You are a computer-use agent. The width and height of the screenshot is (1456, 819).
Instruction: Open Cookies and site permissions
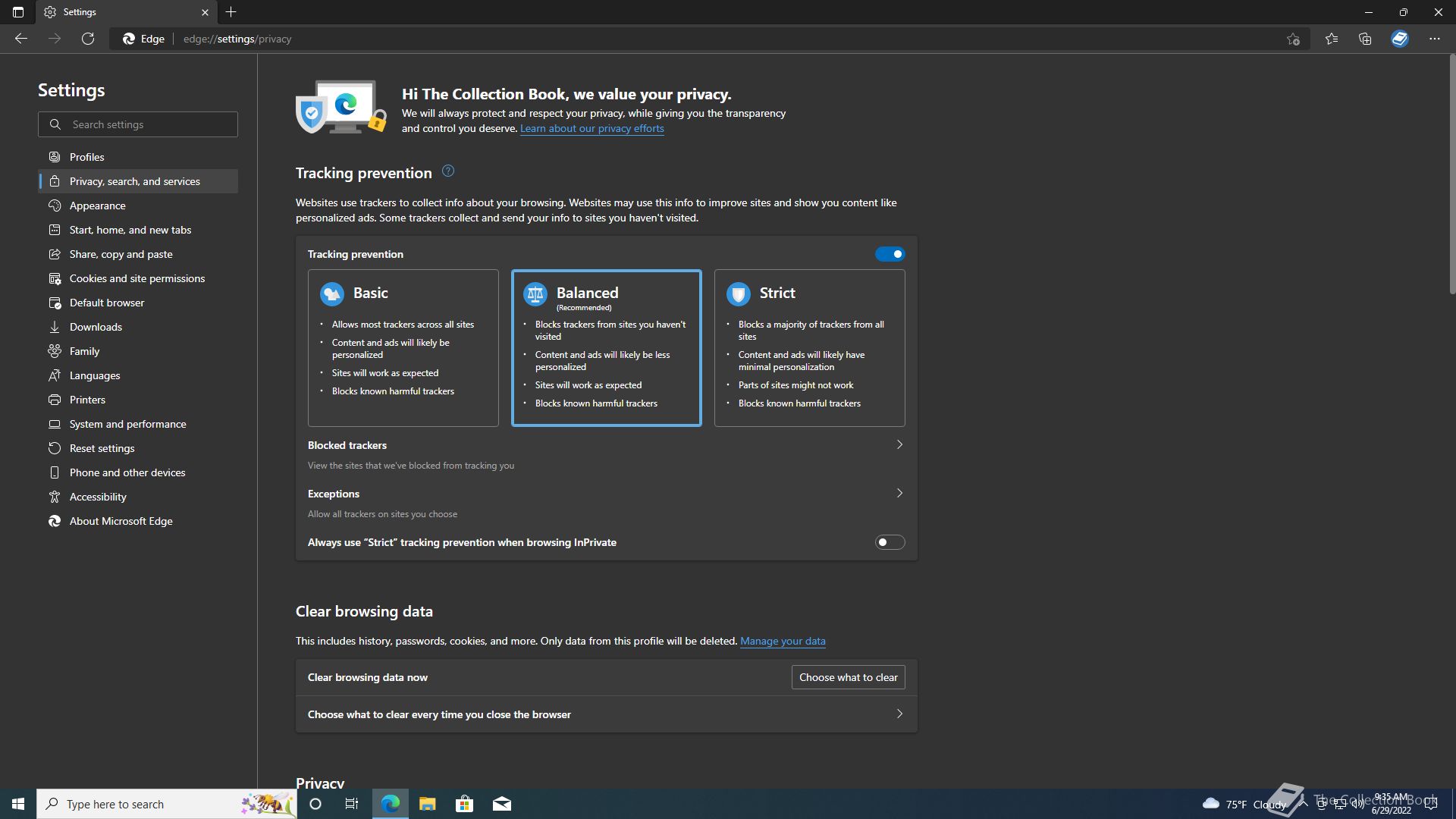(138, 278)
